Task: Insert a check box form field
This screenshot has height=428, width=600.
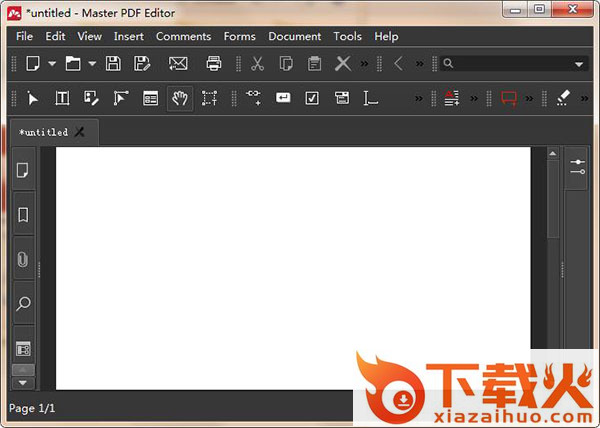Action: (312, 98)
